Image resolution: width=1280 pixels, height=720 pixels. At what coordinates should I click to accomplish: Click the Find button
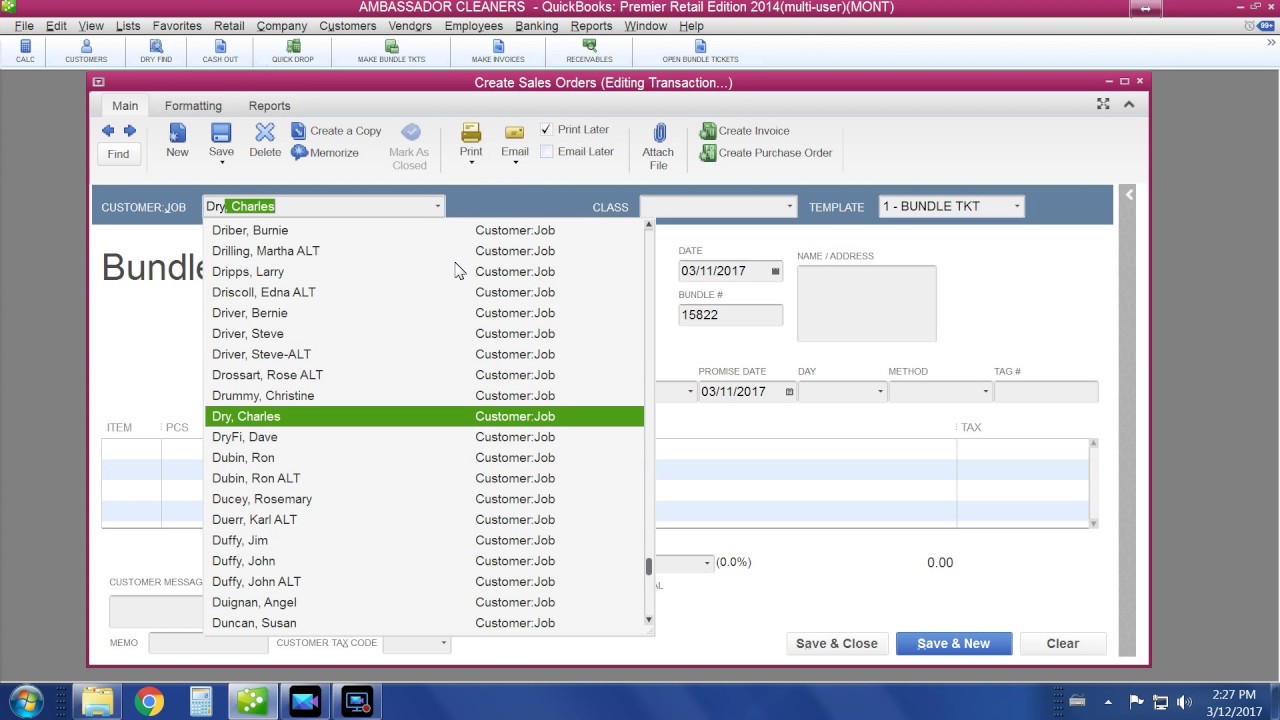coord(118,154)
